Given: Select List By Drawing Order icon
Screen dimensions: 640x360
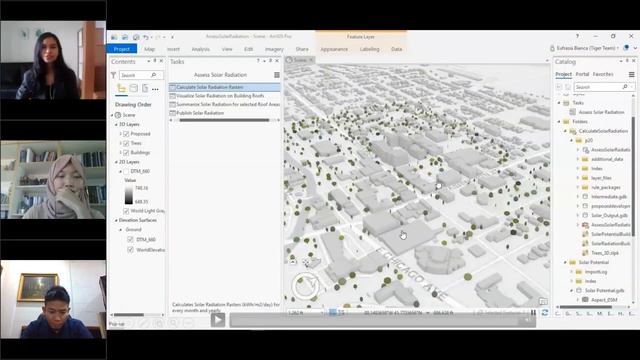Looking at the screenshot, I should [121, 88].
